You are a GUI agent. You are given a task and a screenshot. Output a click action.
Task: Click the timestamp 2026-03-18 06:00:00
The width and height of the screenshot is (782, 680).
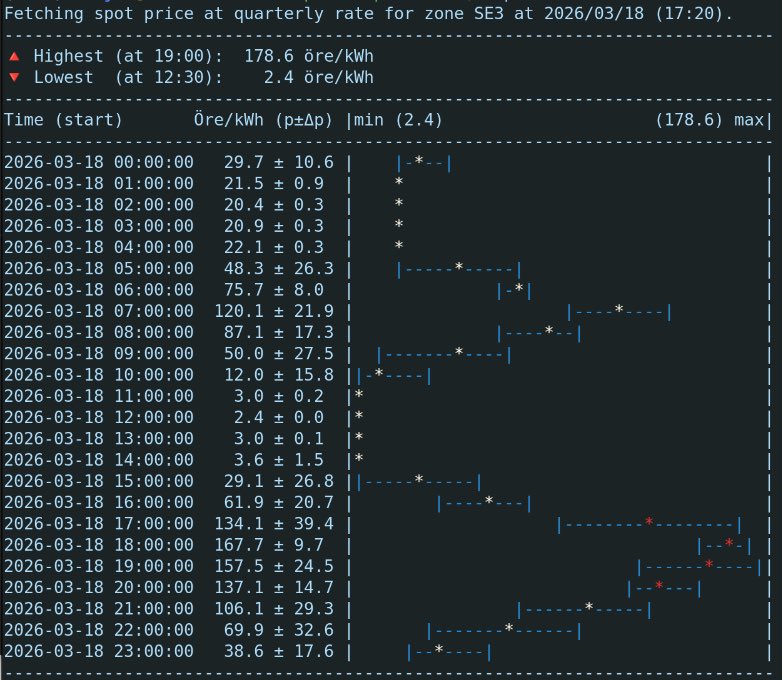[99, 290]
